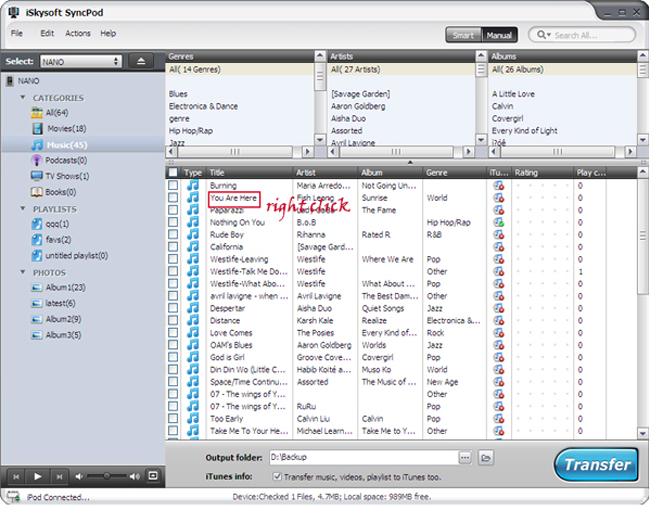Screen dimensions: 649x505
Task: Open the Actions menu
Action: (x=78, y=33)
